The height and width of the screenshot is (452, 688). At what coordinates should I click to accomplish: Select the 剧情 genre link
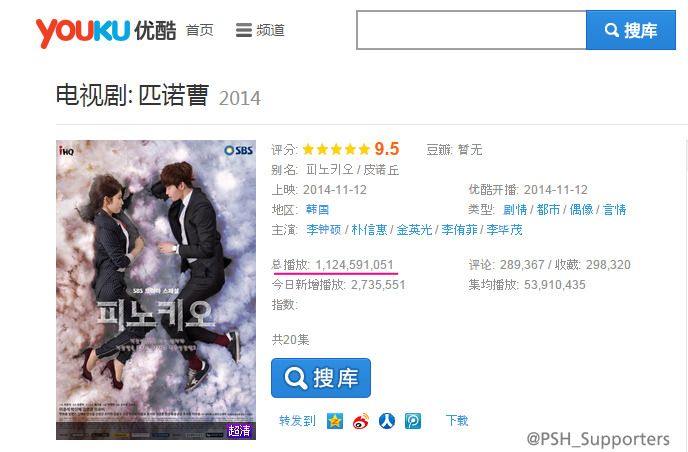[515, 209]
